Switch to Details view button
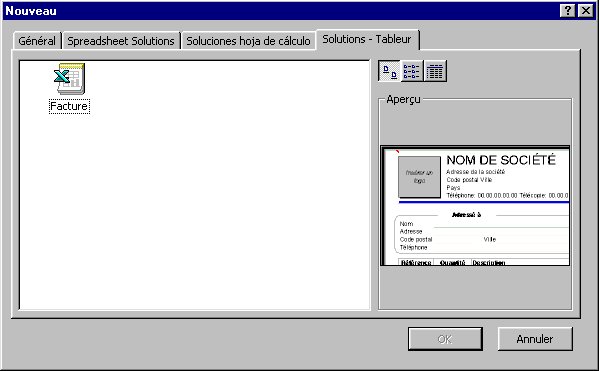Screen dimensions: 599x371 435,71
